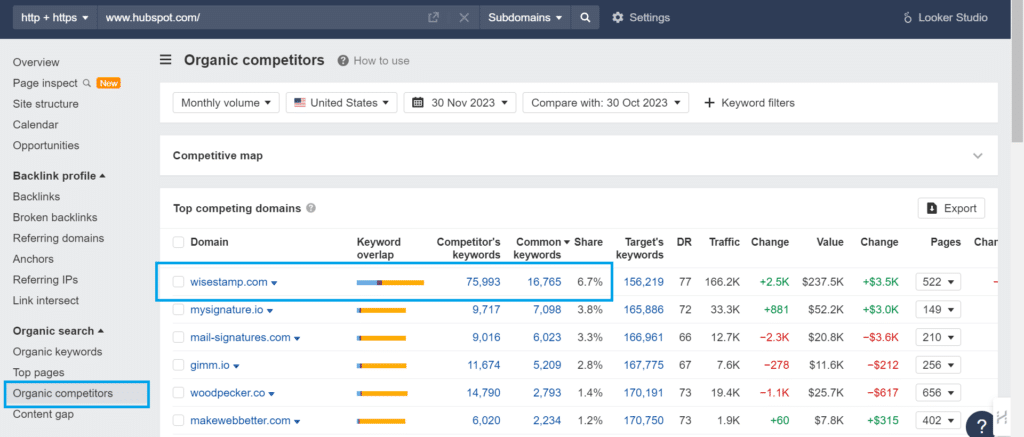Open wisestamp.com Pages 522 dropdown
This screenshot has height=437, width=1024.
click(938, 282)
